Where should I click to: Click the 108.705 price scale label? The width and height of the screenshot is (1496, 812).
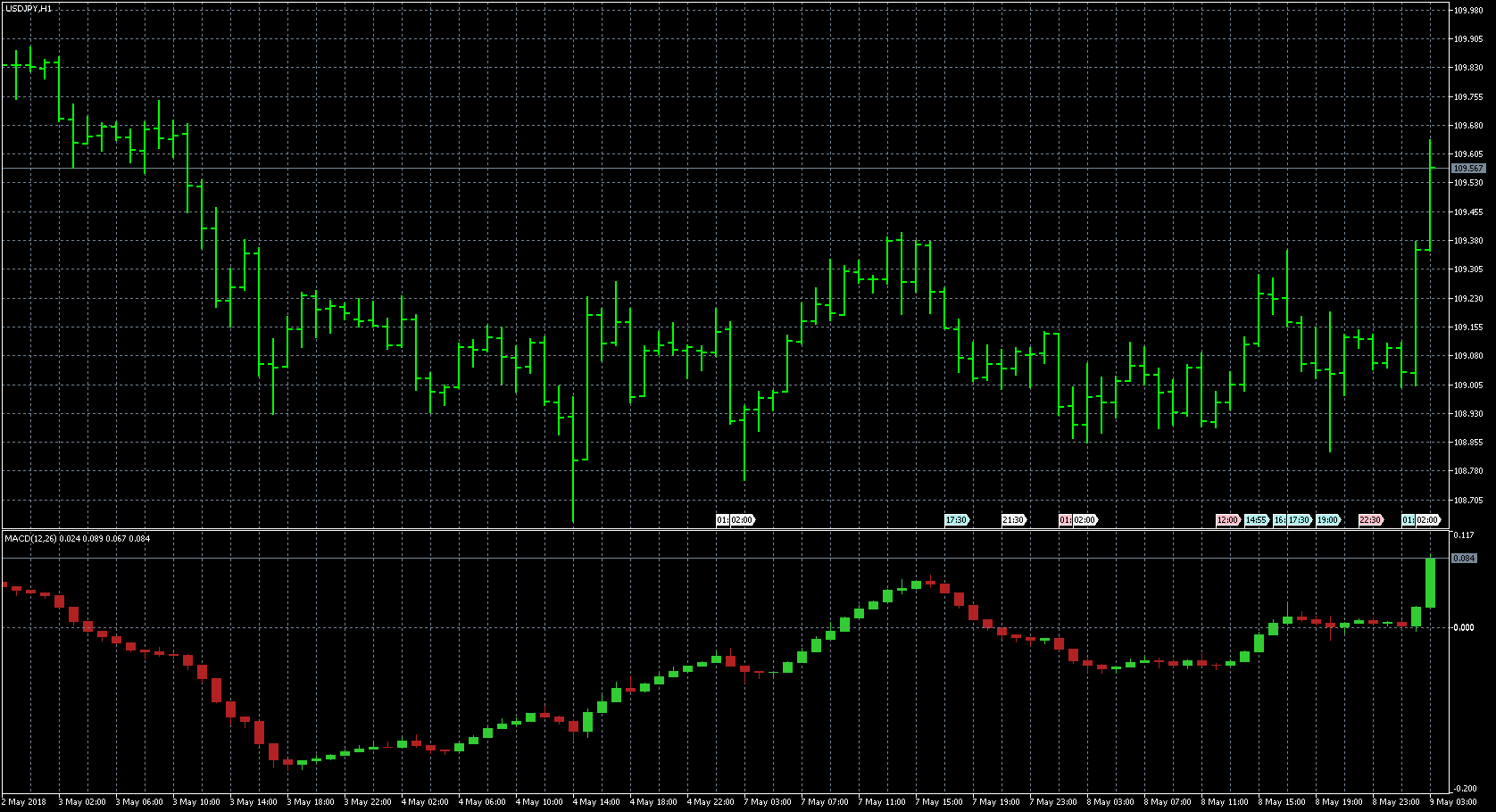tap(1467, 501)
